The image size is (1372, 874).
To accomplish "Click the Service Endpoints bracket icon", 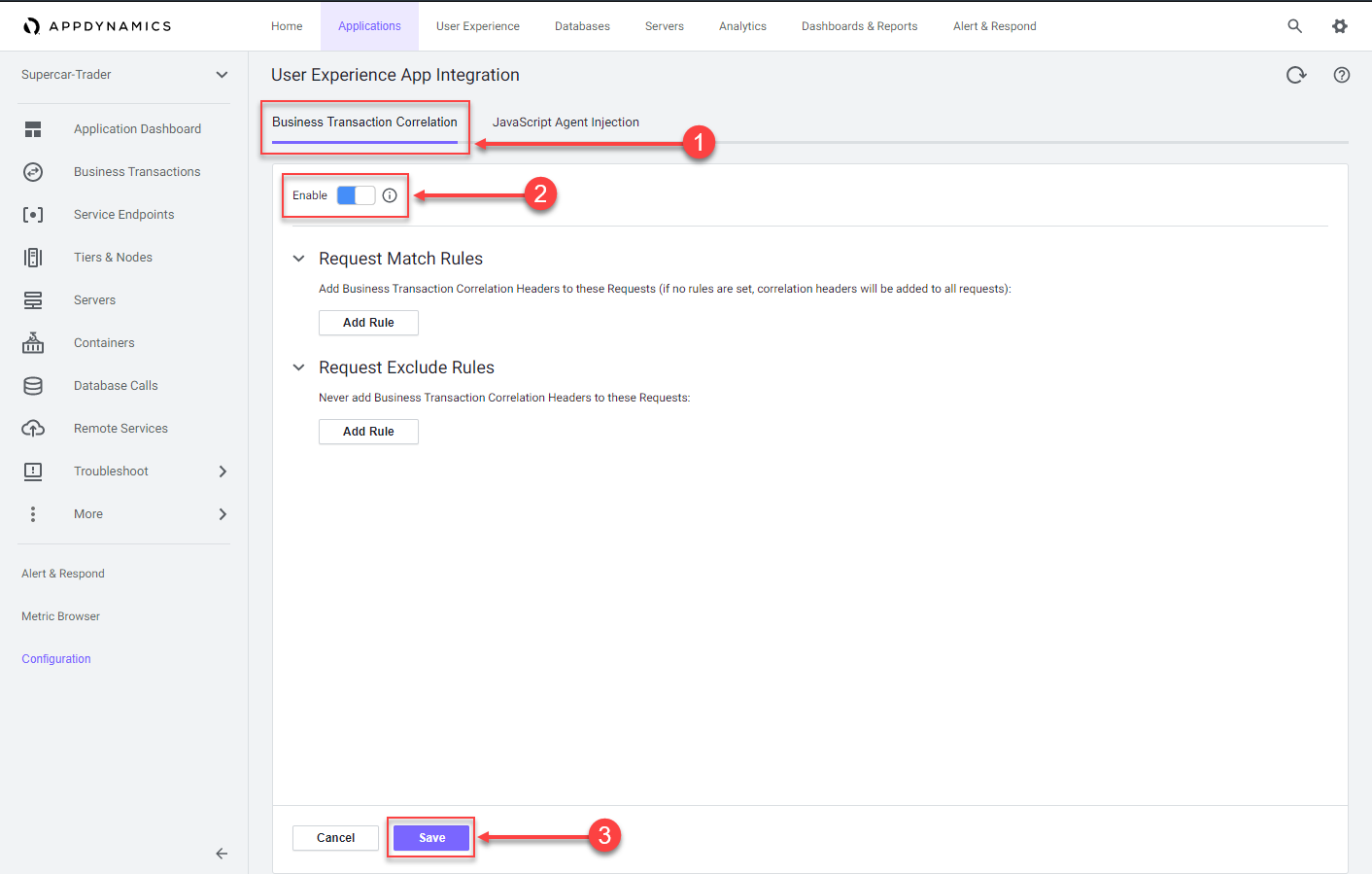I will [x=33, y=215].
